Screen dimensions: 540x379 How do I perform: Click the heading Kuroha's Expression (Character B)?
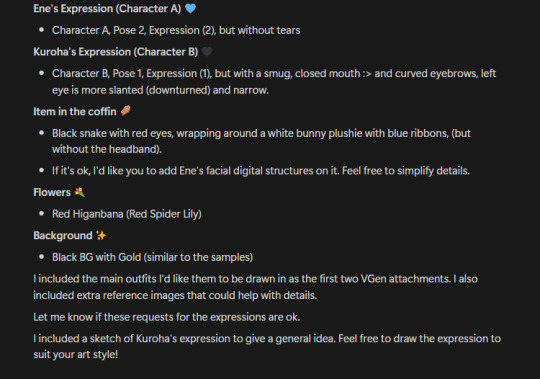pyautogui.click(x=116, y=52)
